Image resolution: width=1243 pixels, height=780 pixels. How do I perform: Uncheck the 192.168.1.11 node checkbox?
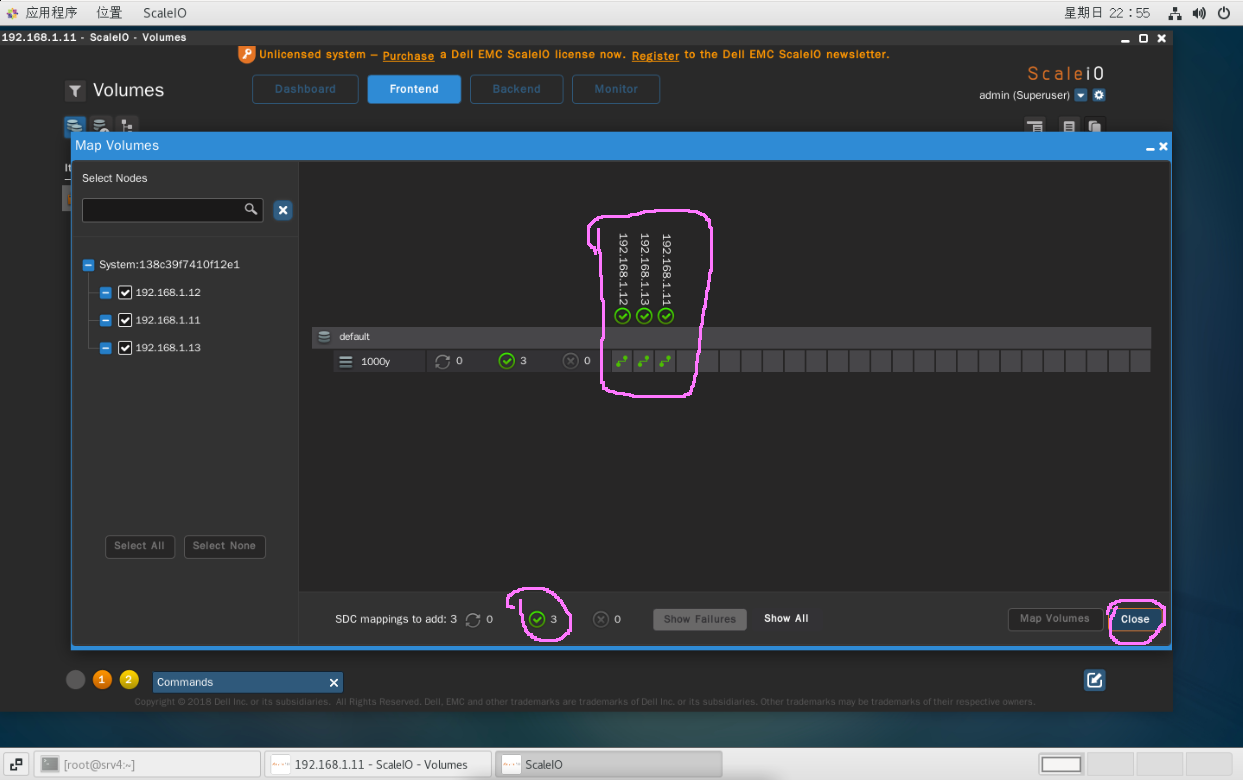(x=125, y=320)
